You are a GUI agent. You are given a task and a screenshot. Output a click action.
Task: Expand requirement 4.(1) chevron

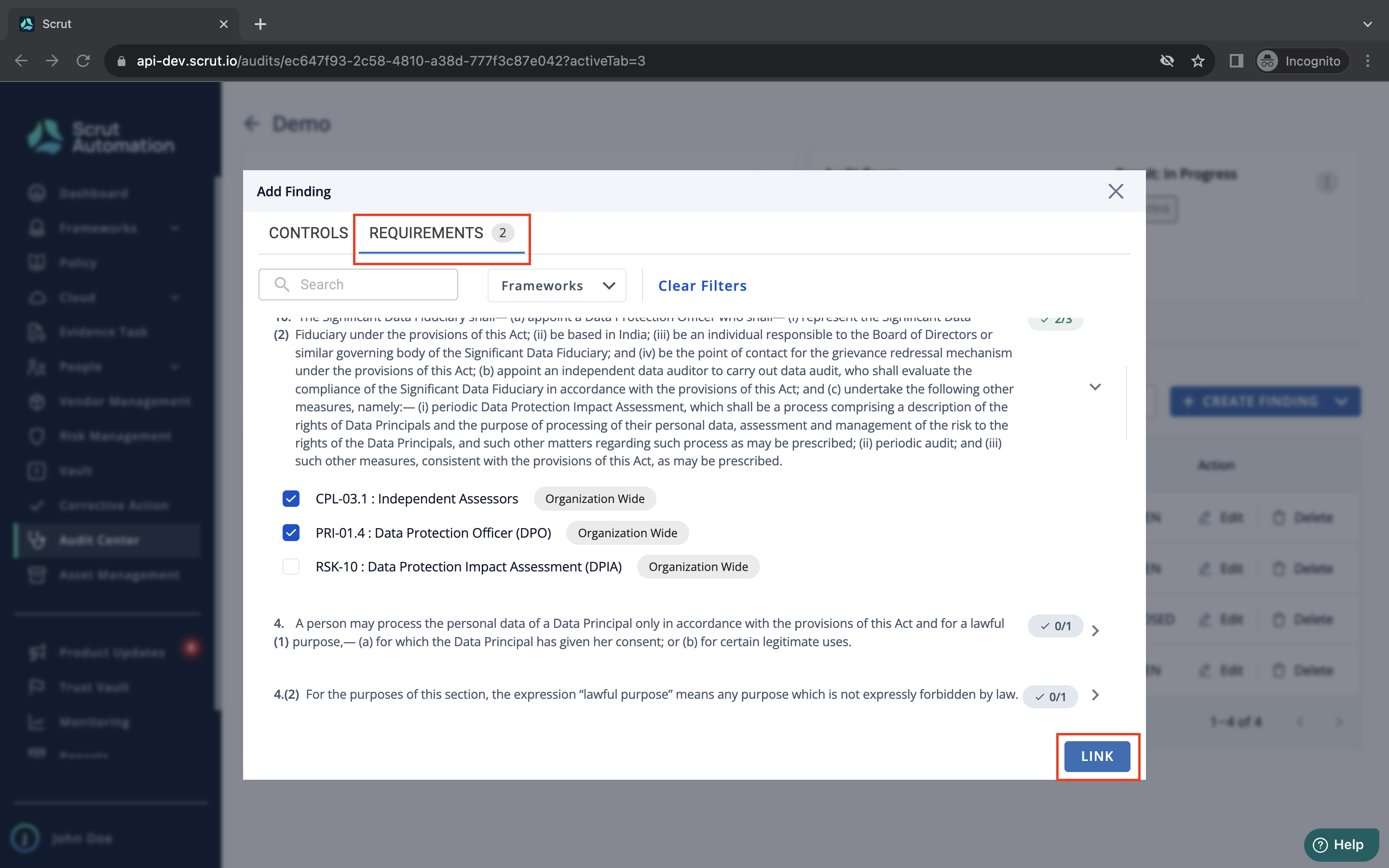coord(1095,630)
